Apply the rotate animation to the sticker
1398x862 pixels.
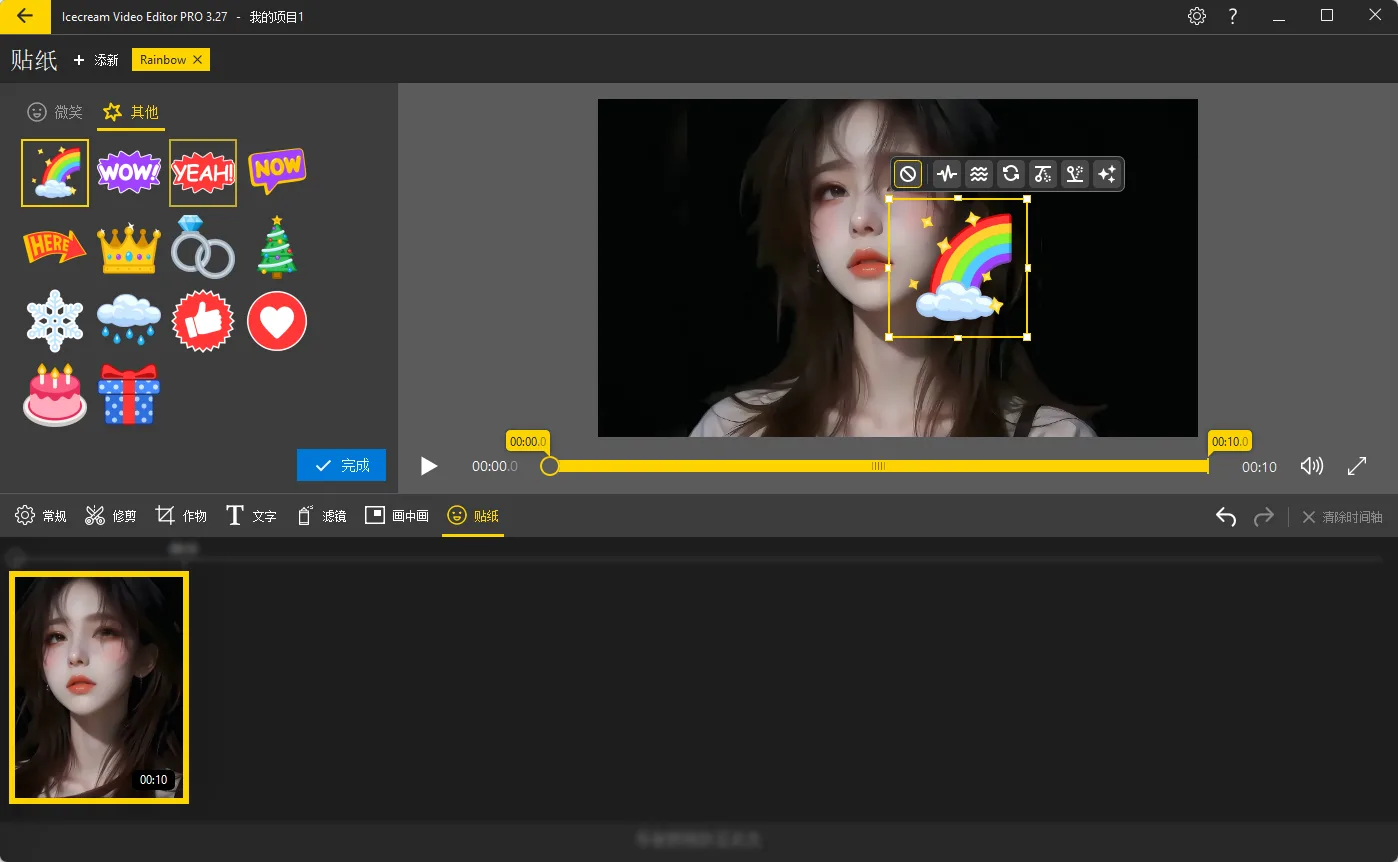pyautogui.click(x=1011, y=174)
